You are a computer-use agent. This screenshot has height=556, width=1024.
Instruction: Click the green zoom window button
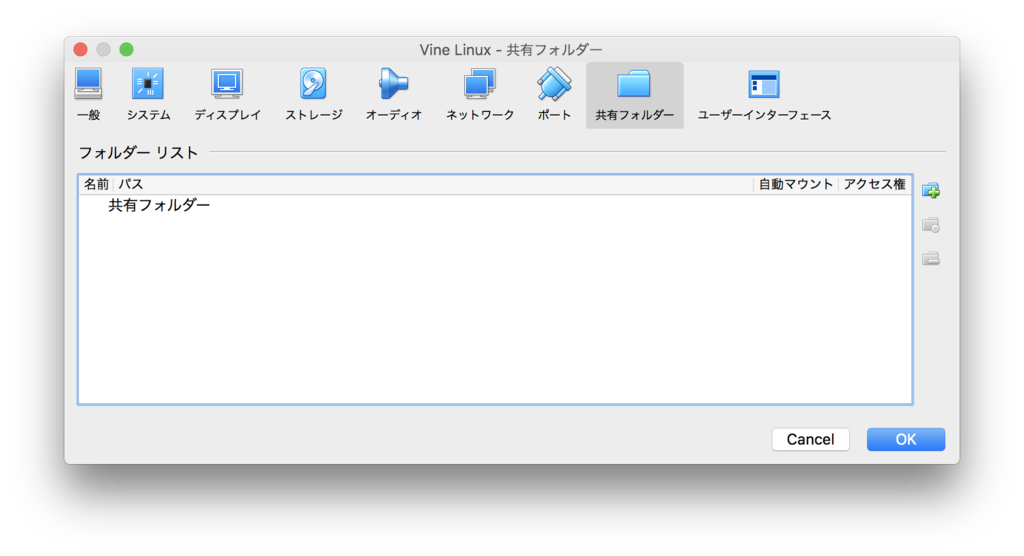(127, 50)
